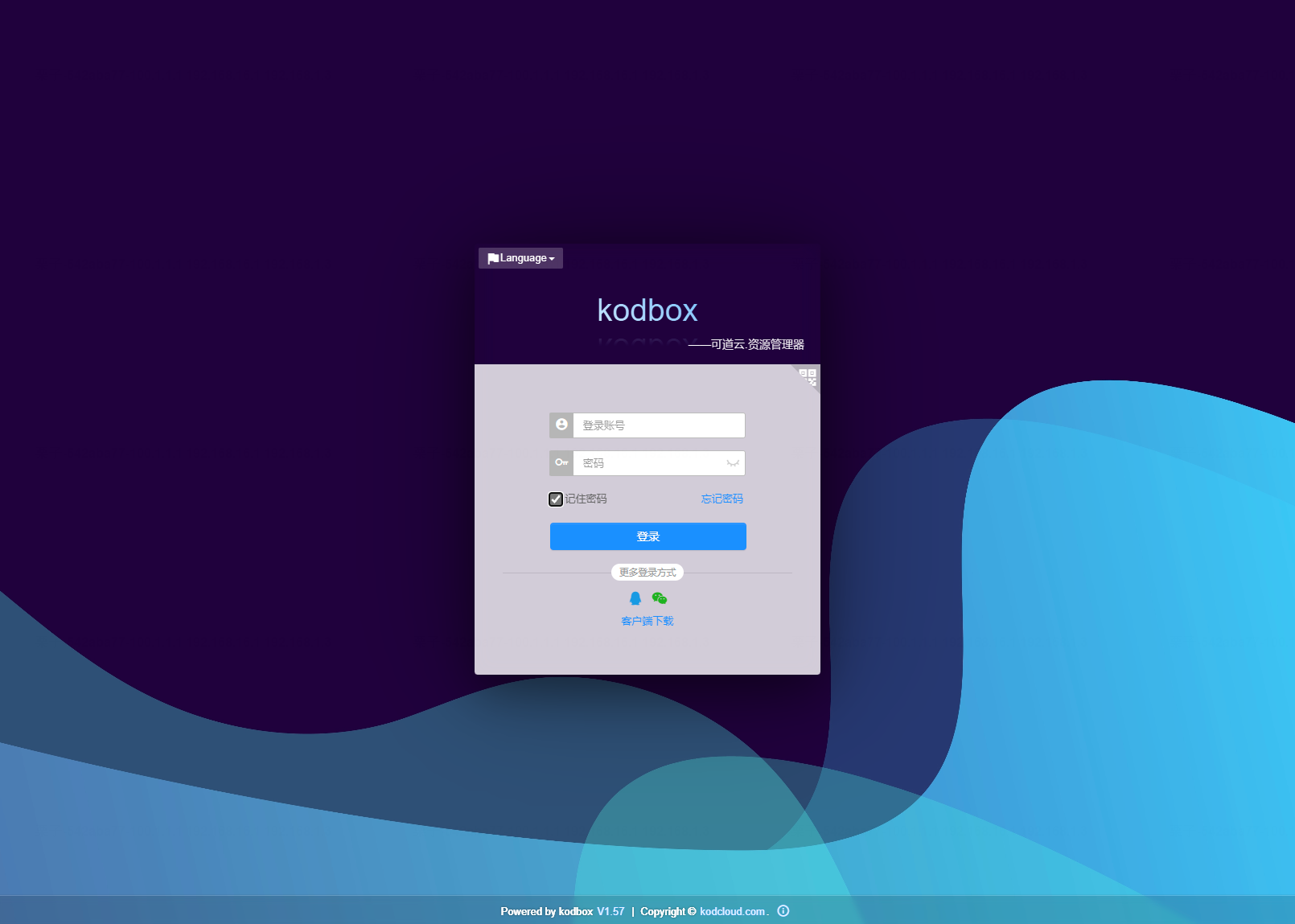Visit kodcloud.com from the footer

pos(731,911)
